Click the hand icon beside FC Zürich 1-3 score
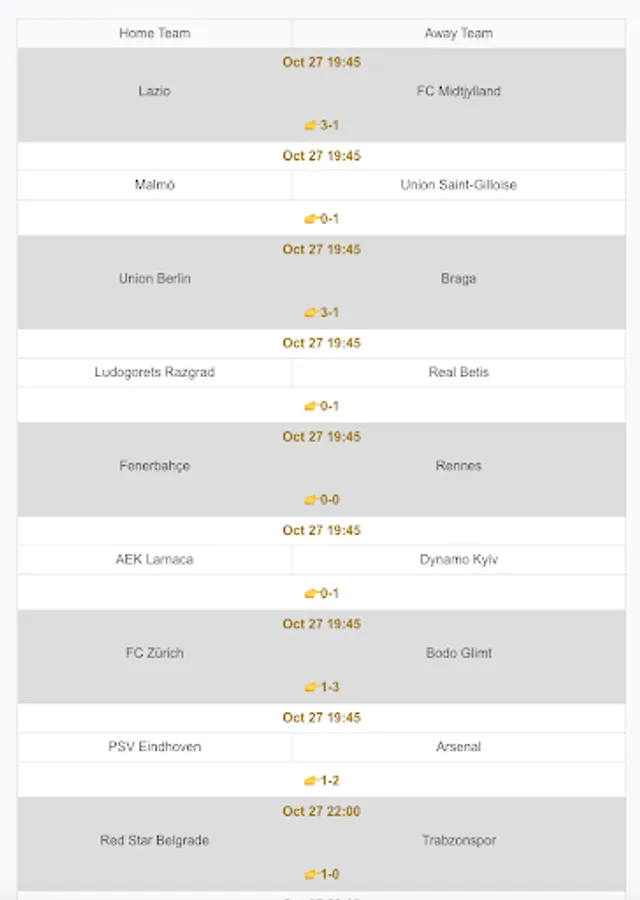 click(x=311, y=686)
